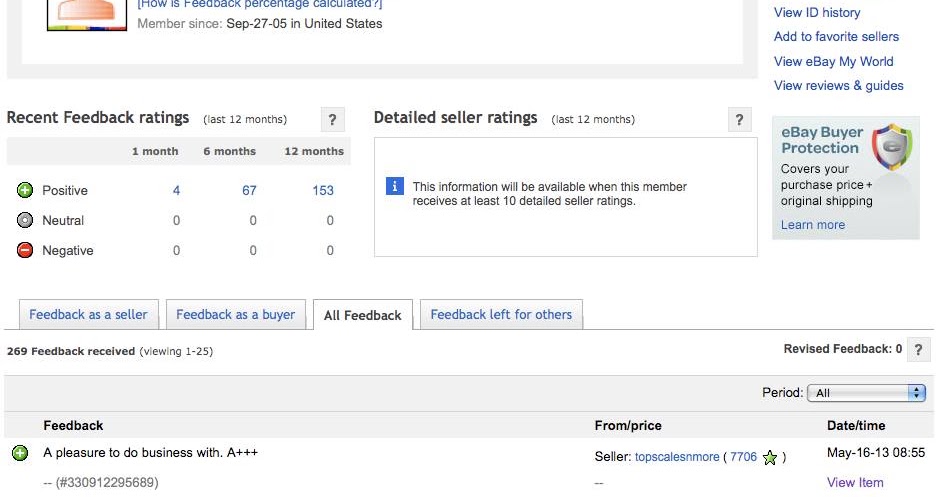Screen dimensions: 945x497
Task: Click the positive icon beside first feedback comment
Action: (20, 453)
